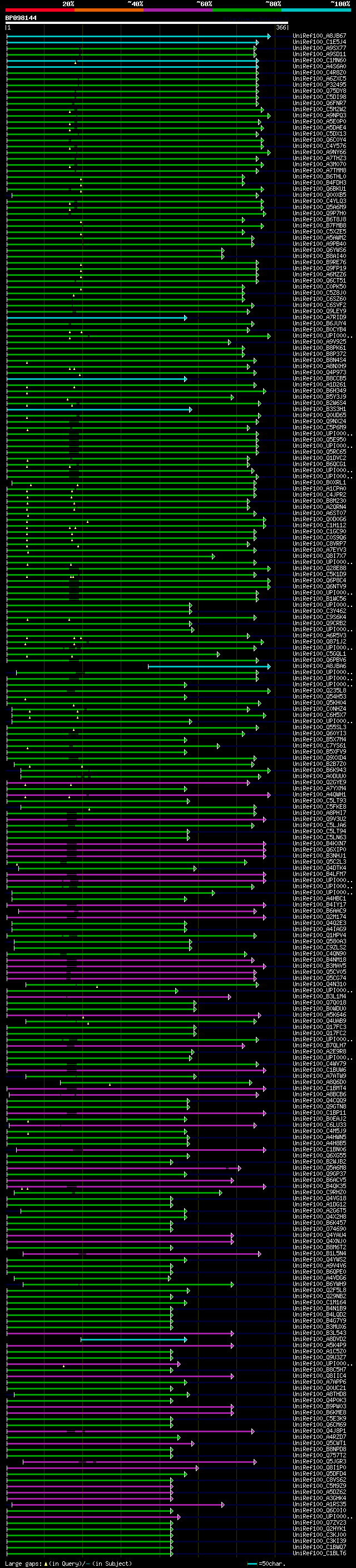
Task: Open the UniRef100_A4S6A0 entry
Action: (319, 67)
